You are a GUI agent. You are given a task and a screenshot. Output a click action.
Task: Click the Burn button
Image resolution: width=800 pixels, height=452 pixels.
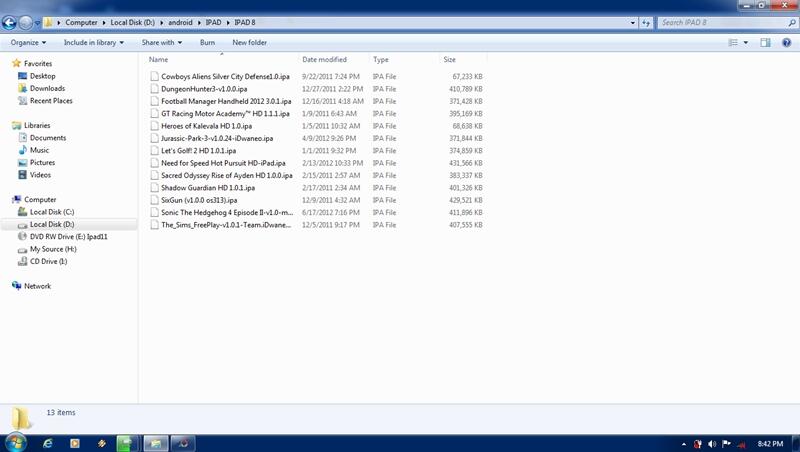point(207,42)
